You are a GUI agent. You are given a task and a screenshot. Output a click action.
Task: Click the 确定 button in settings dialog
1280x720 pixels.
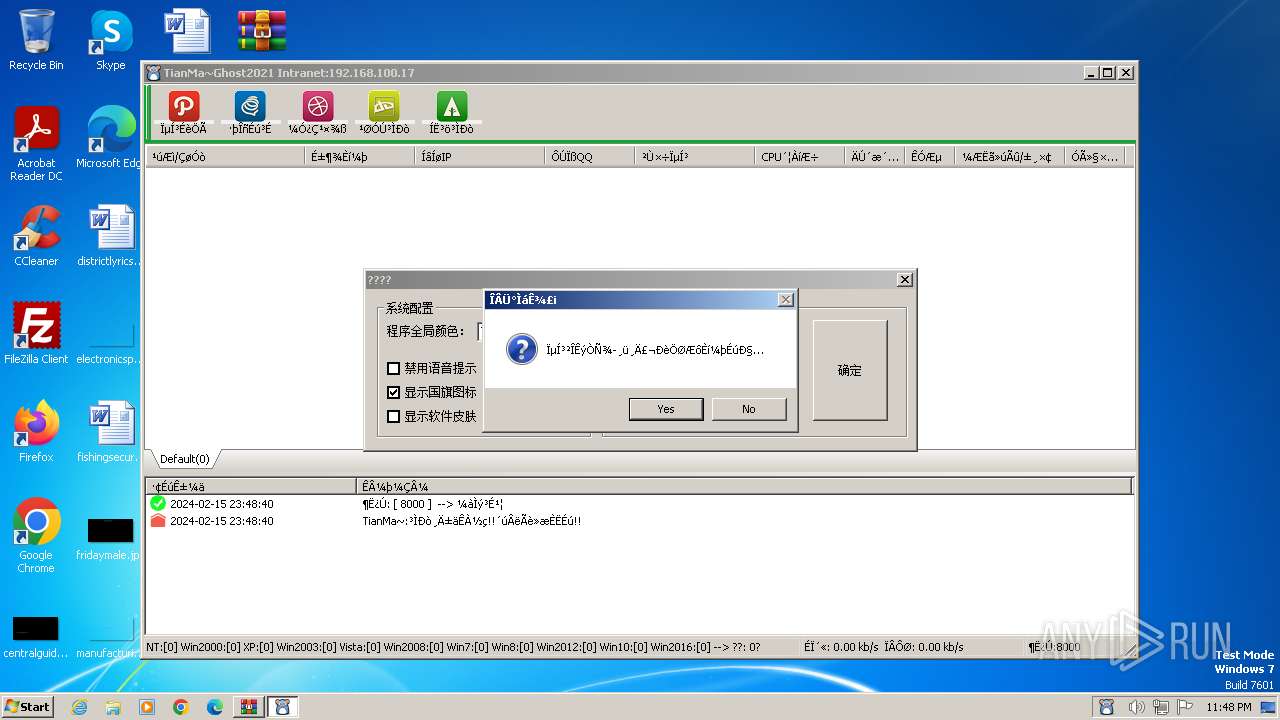pos(850,370)
